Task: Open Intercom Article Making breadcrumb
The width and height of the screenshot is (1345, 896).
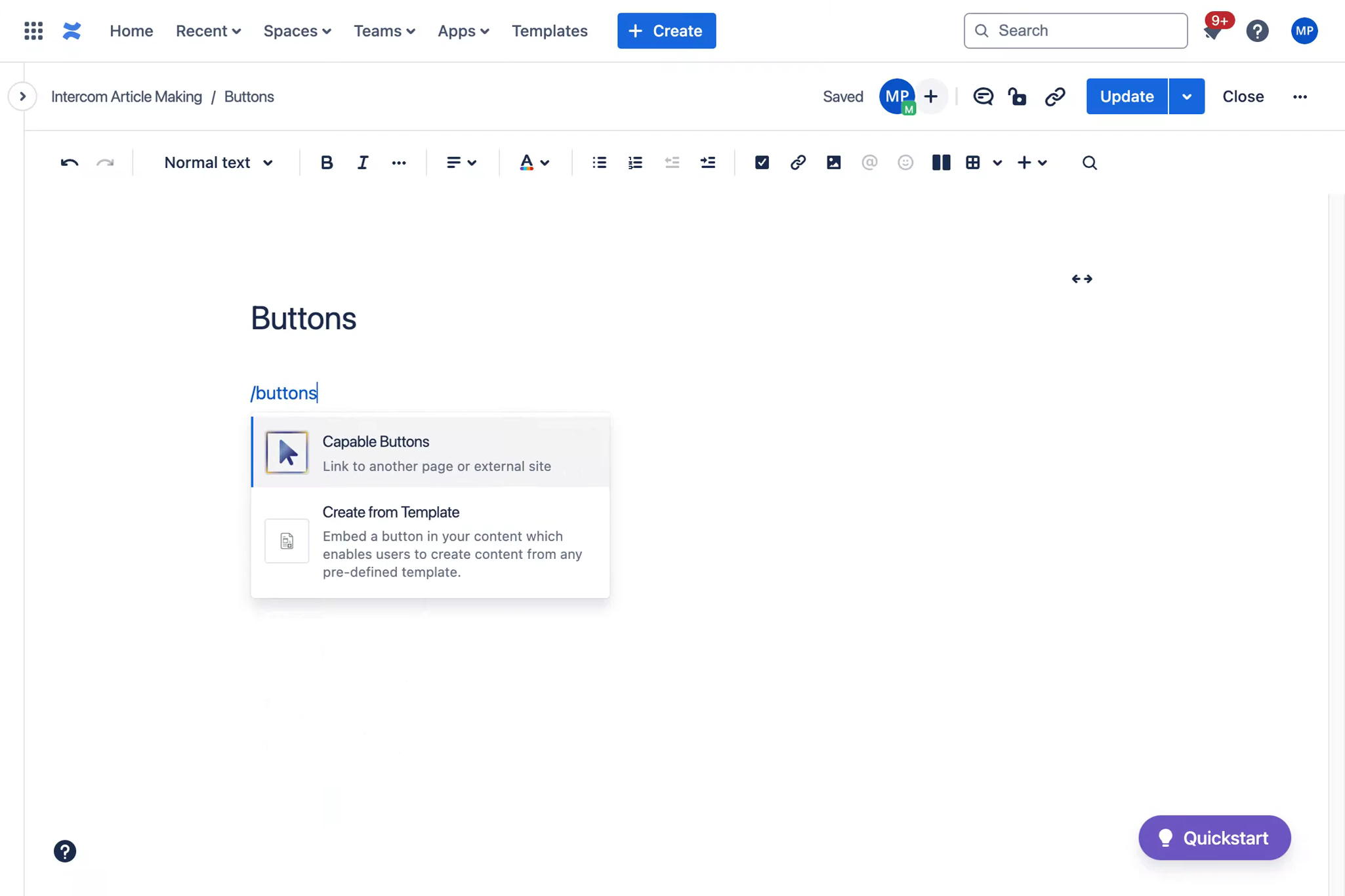Action: [x=127, y=96]
